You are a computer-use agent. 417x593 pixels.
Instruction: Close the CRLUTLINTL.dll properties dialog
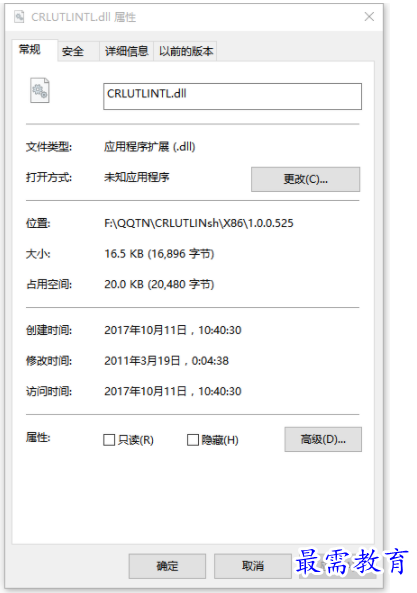click(369, 17)
